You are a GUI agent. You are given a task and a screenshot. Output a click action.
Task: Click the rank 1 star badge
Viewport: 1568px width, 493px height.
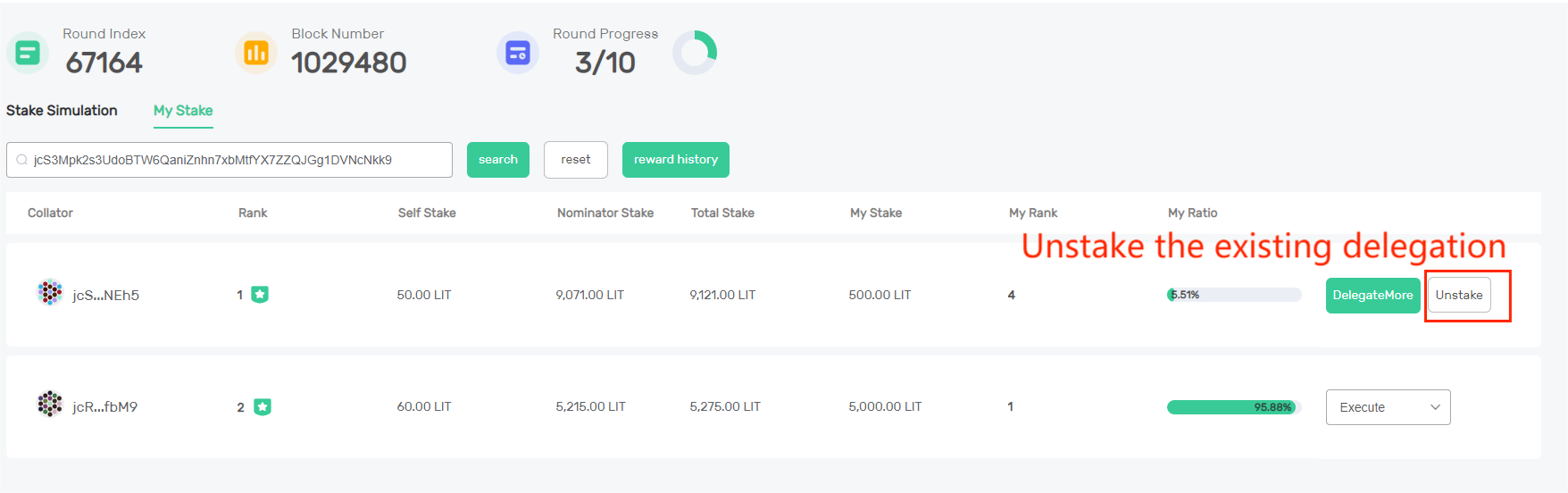[x=260, y=295]
